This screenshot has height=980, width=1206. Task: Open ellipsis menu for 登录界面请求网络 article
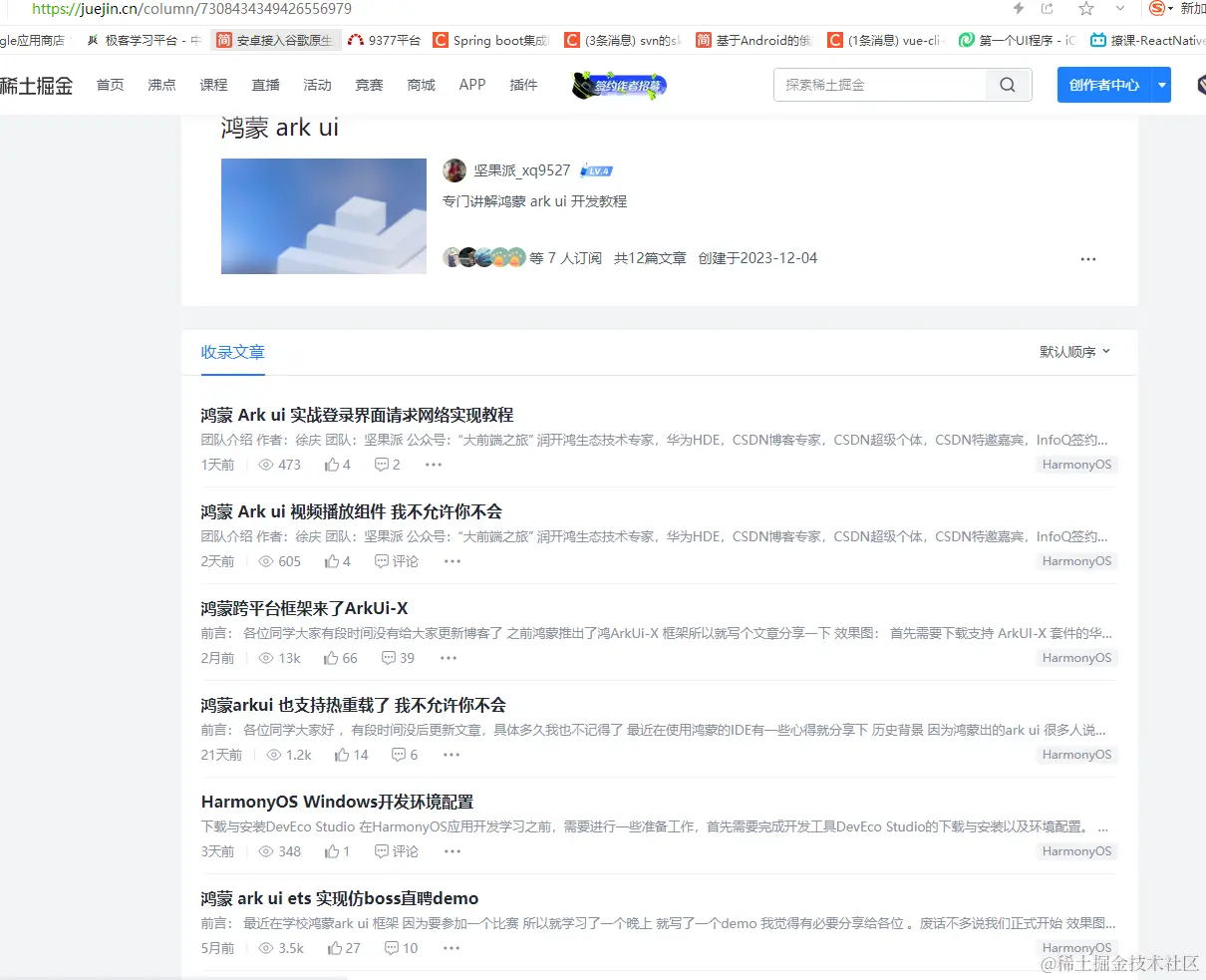point(434,465)
